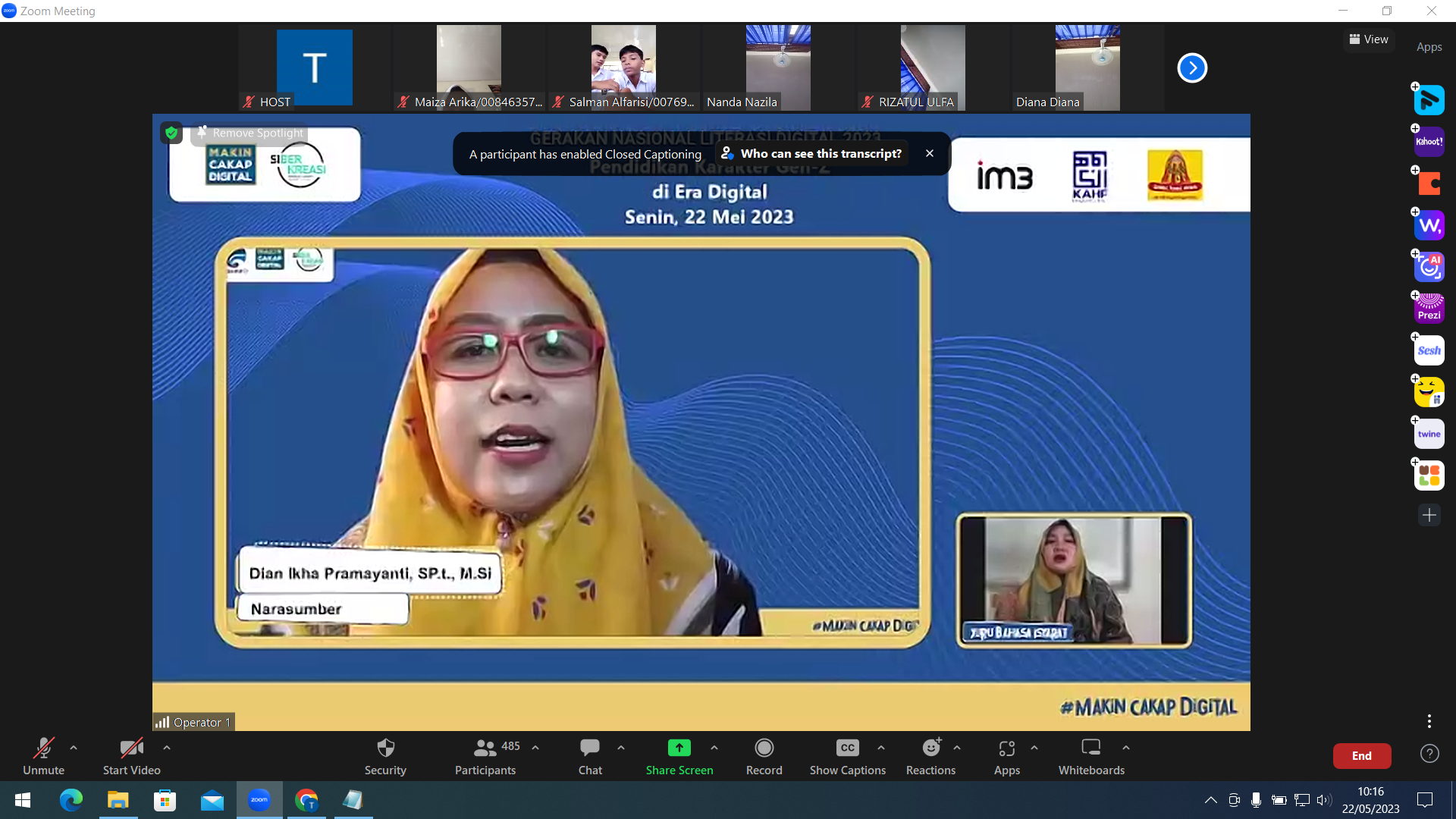Expand Apps options arrow in toolbar

pos(1034,748)
